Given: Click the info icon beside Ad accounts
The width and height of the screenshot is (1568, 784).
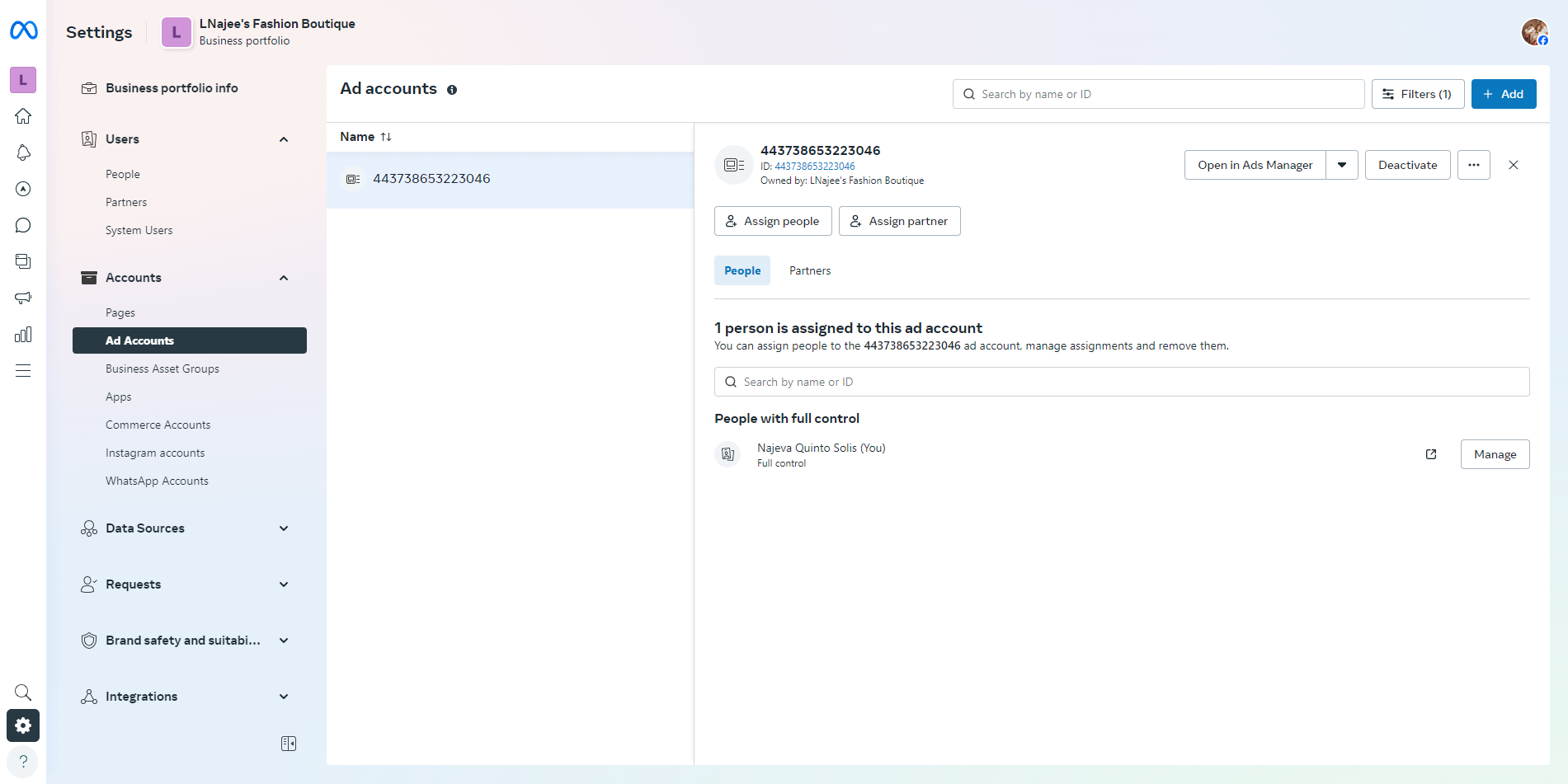Looking at the screenshot, I should (x=452, y=90).
